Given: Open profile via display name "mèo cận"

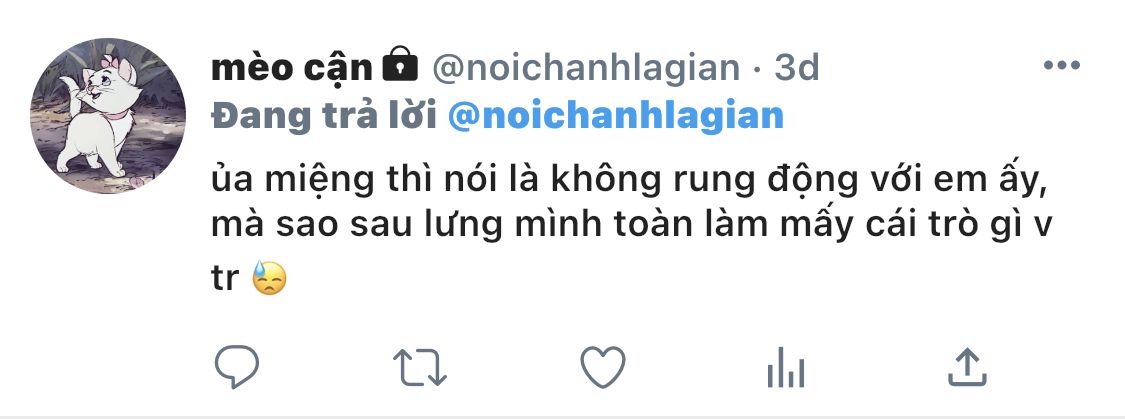Looking at the screenshot, I should [x=292, y=67].
